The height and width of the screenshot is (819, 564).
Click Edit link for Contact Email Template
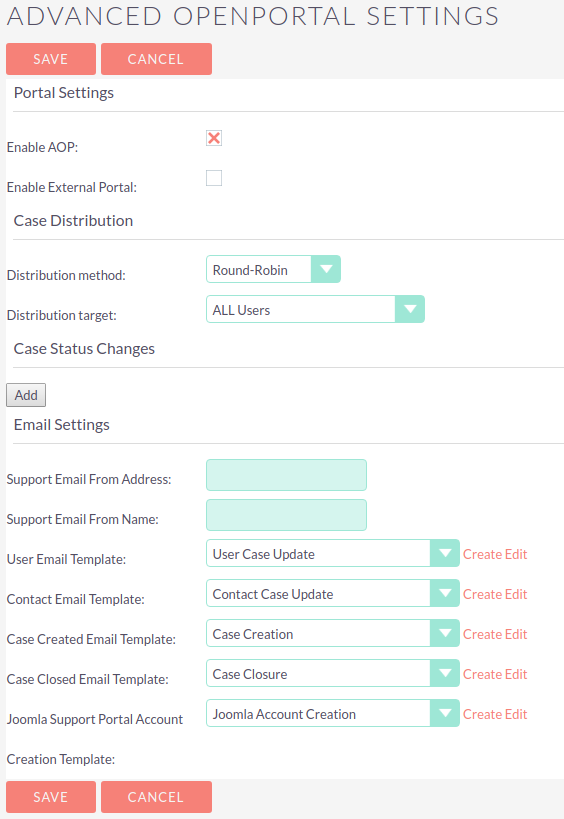point(516,594)
